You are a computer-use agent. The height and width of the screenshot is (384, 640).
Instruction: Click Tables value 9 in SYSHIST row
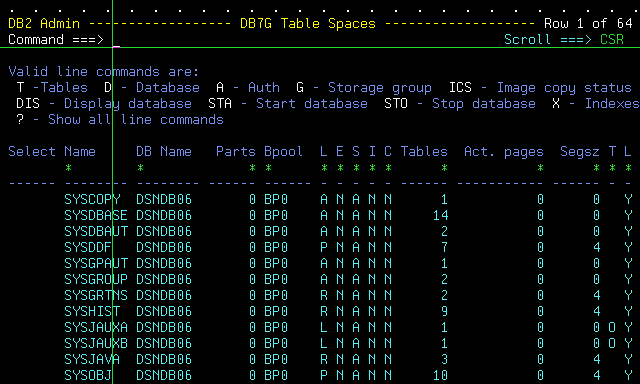point(444,311)
